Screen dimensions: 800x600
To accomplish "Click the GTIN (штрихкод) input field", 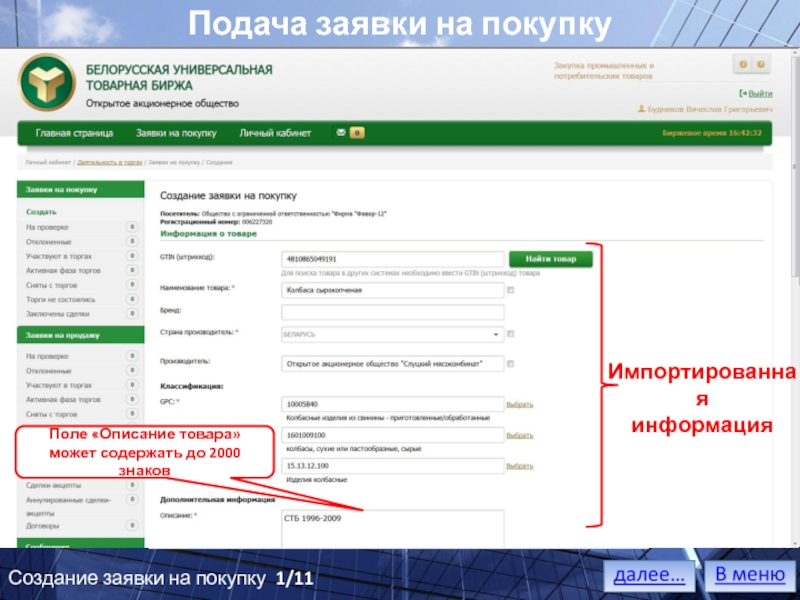I will (x=392, y=259).
